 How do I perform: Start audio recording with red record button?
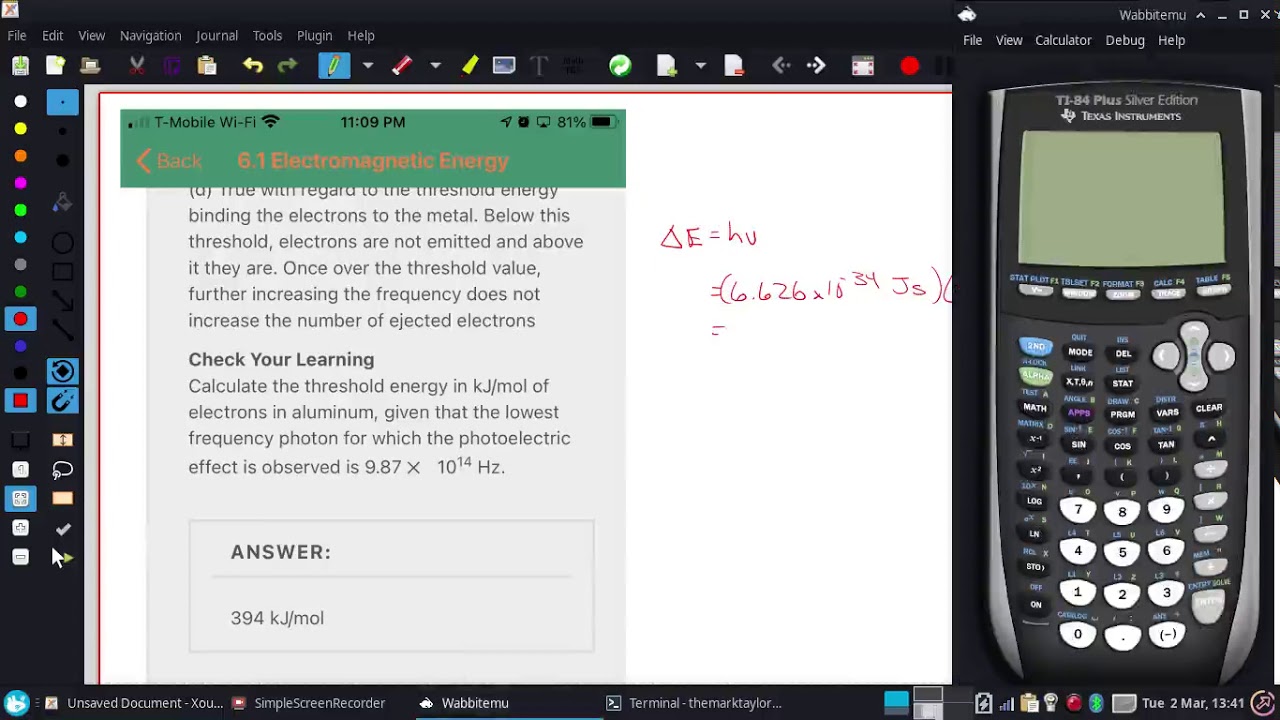pyautogui.click(x=909, y=66)
